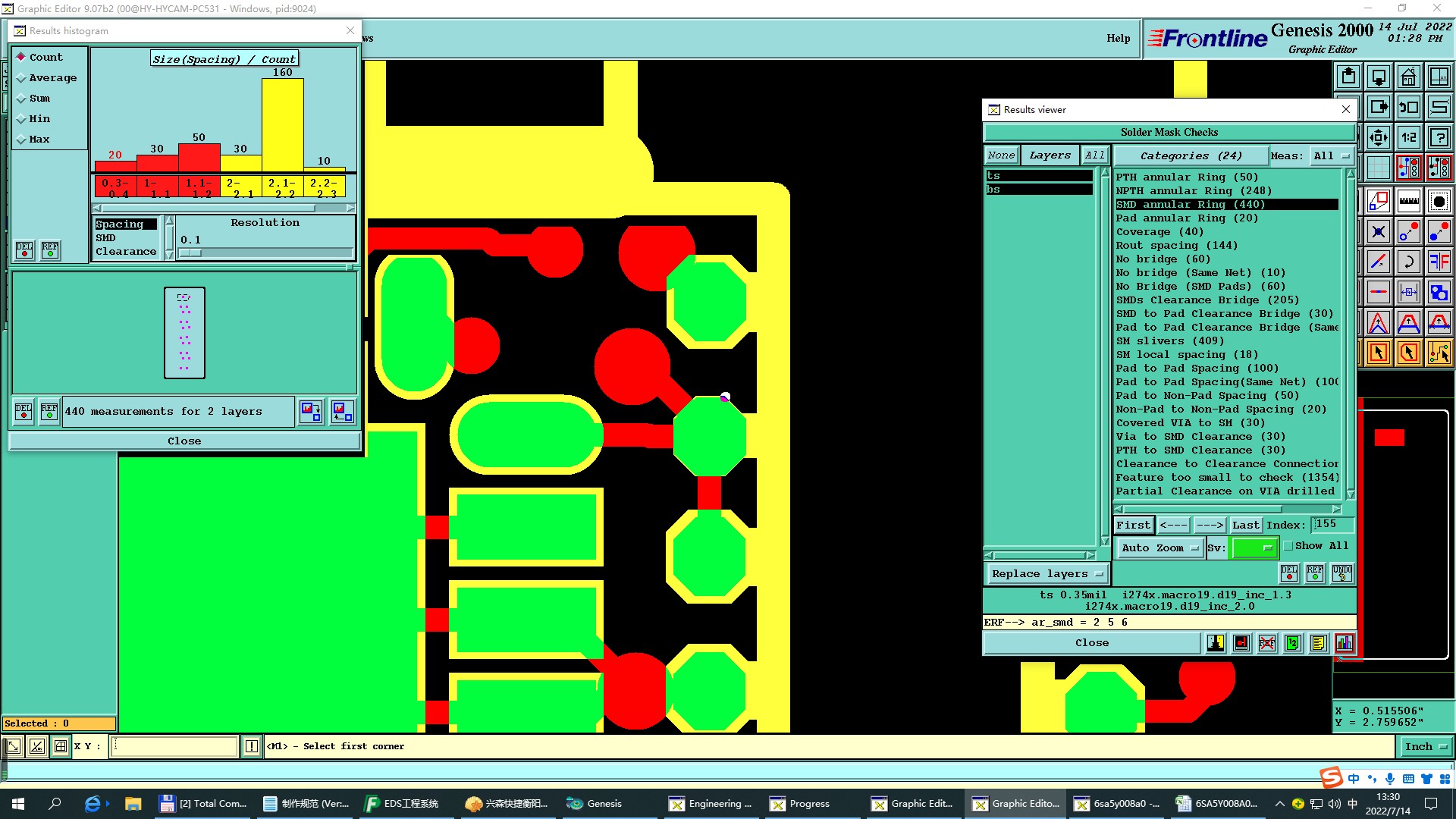Viewport: 1456px width, 819px height.
Task: Open the Inch units dropdown
Action: pyautogui.click(x=1426, y=747)
